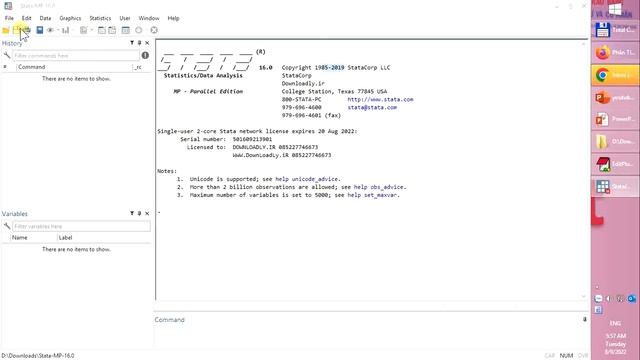Click the Label column header in Variables

pyautogui.click(x=65, y=238)
